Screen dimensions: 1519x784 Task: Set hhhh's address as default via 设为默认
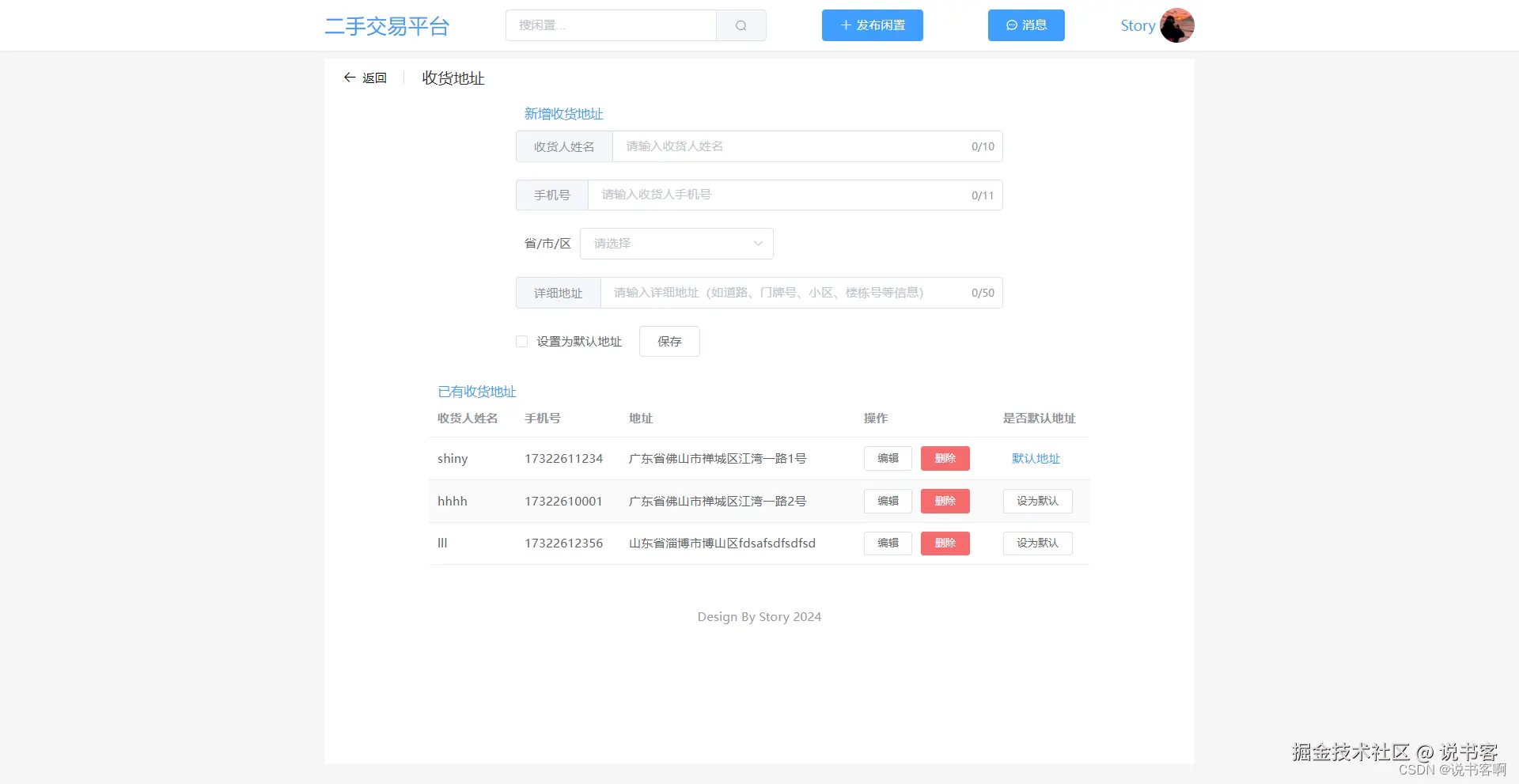(x=1037, y=501)
